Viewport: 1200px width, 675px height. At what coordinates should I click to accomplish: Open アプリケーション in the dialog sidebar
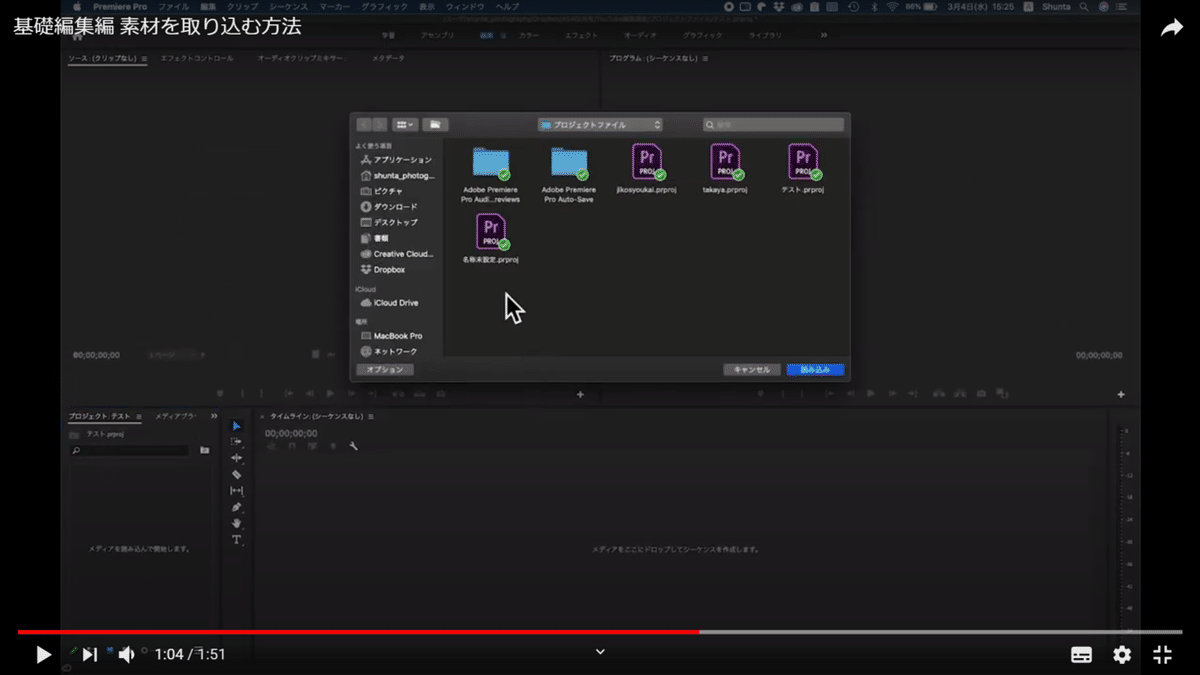coord(397,160)
